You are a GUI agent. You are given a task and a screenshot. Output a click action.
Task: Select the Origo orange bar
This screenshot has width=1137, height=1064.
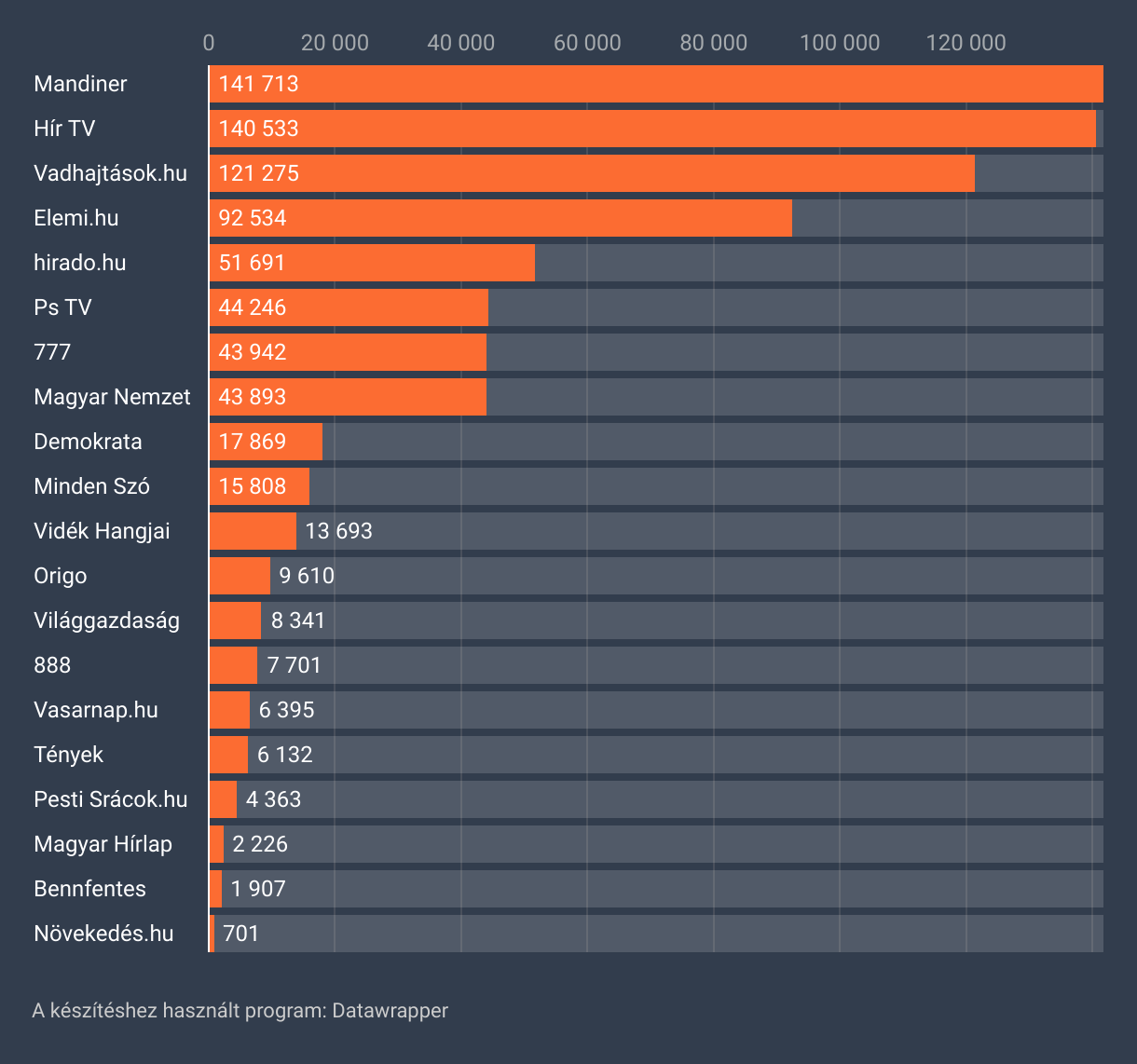(240, 576)
